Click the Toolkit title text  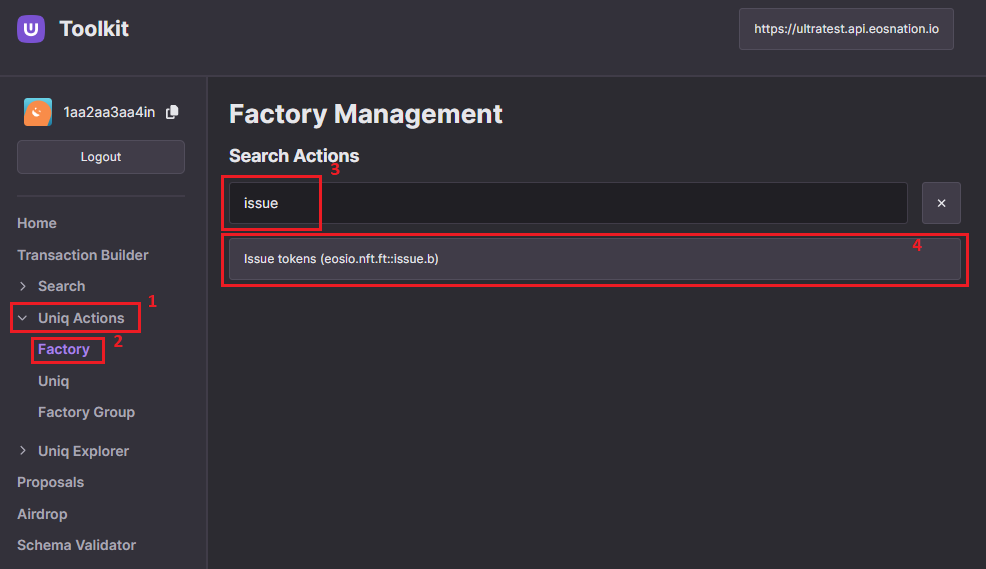click(x=94, y=29)
